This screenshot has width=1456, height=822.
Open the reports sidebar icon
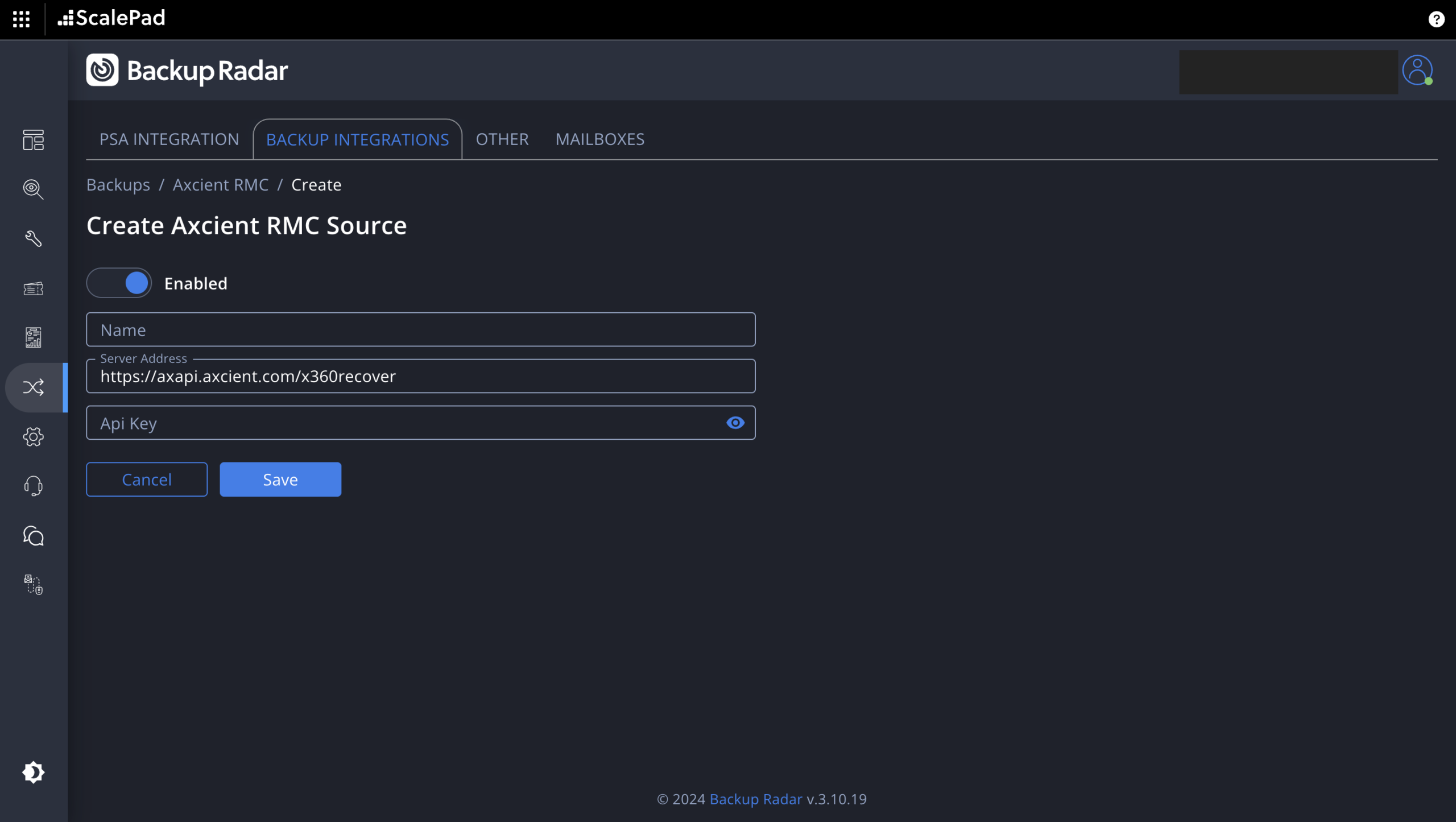(33, 337)
